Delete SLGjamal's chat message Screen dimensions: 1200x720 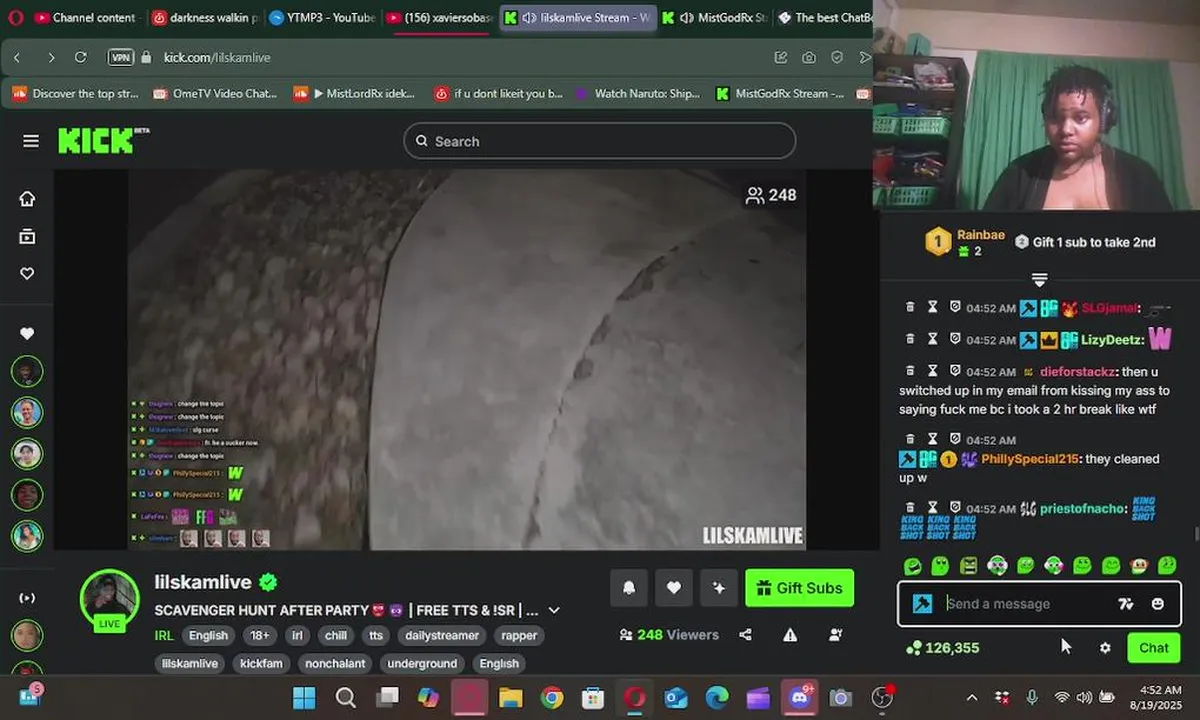pyautogui.click(x=911, y=308)
